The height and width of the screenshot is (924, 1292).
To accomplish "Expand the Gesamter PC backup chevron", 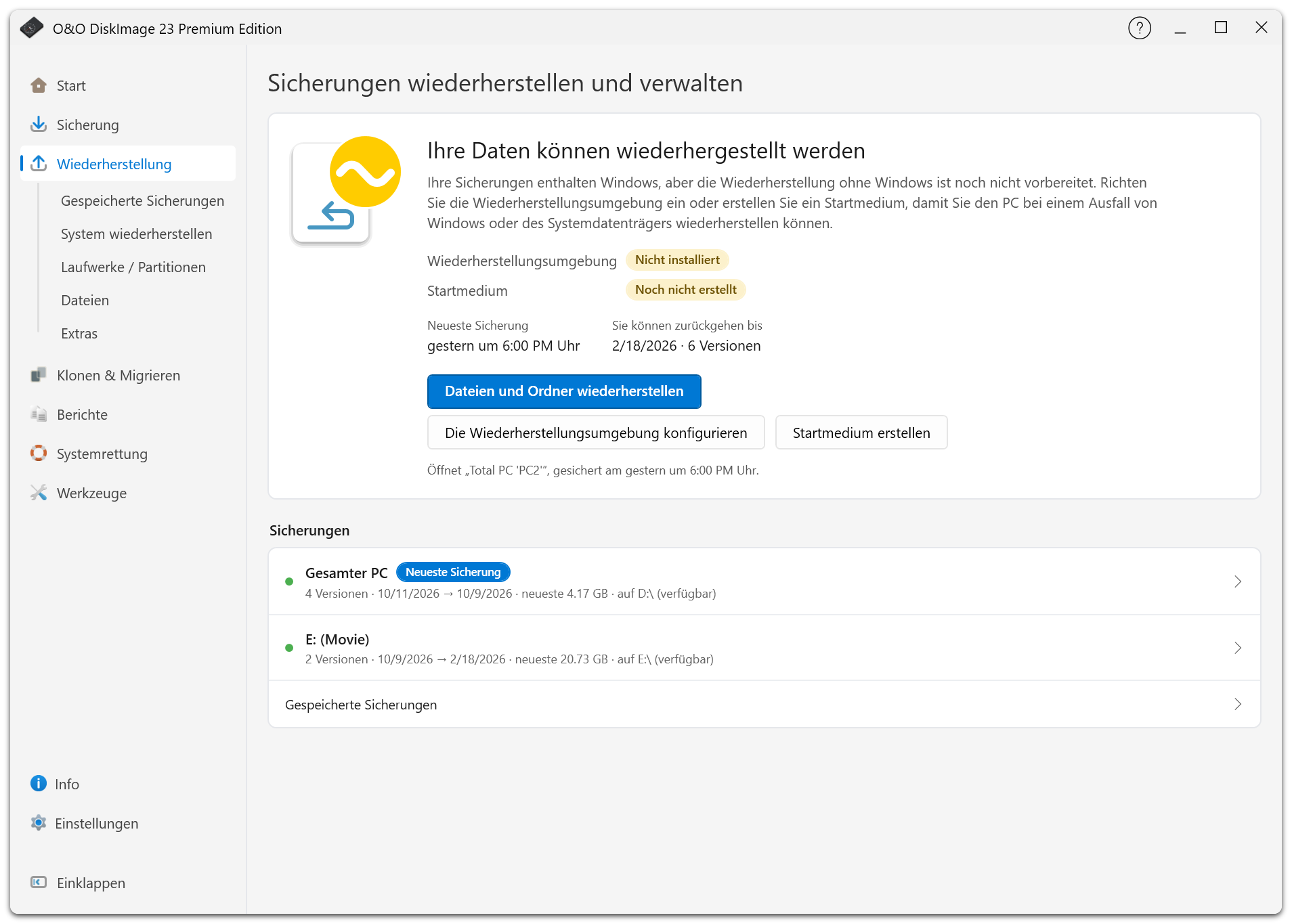I will click(x=1238, y=581).
